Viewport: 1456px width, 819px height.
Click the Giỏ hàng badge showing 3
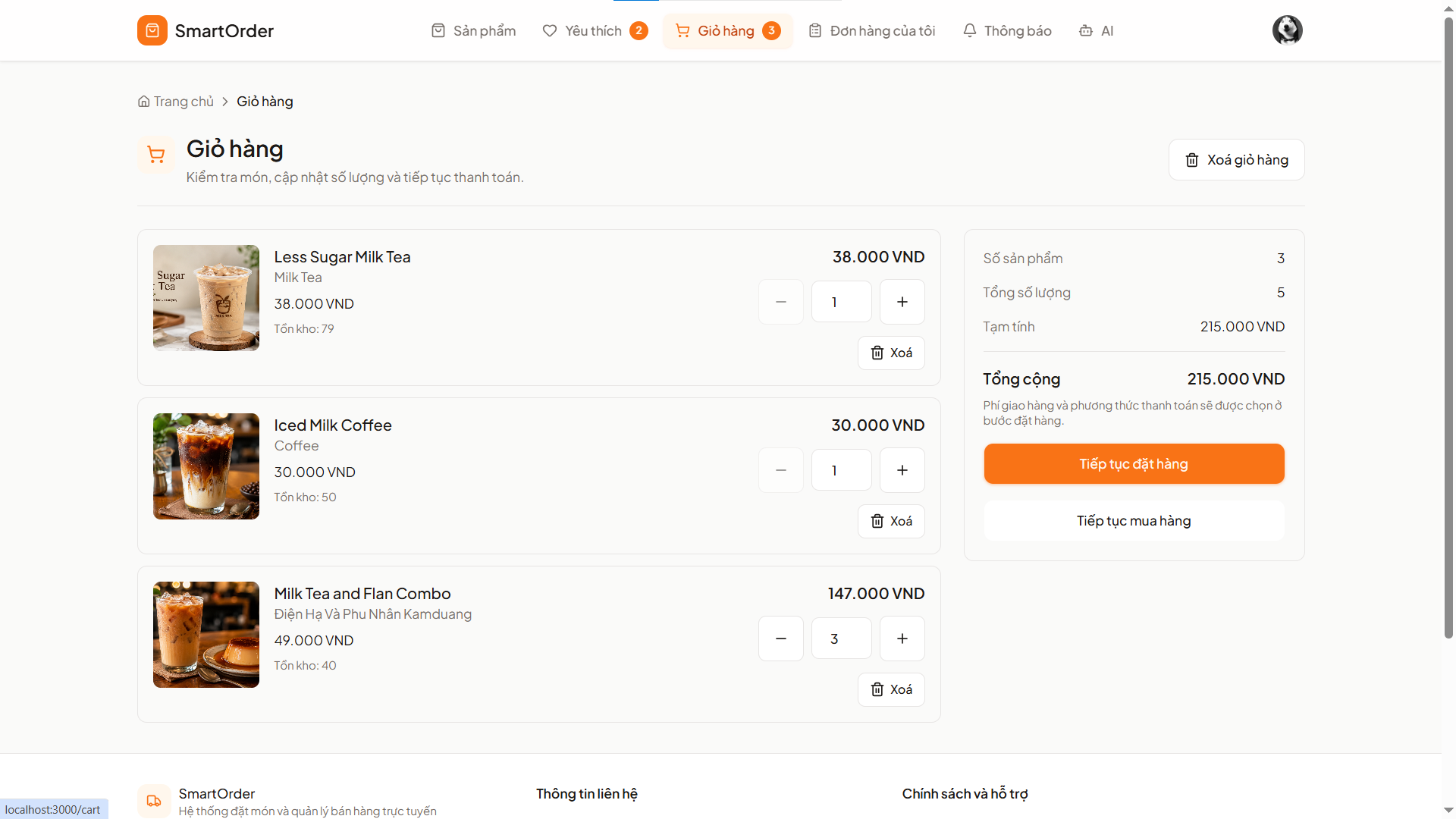(x=771, y=30)
